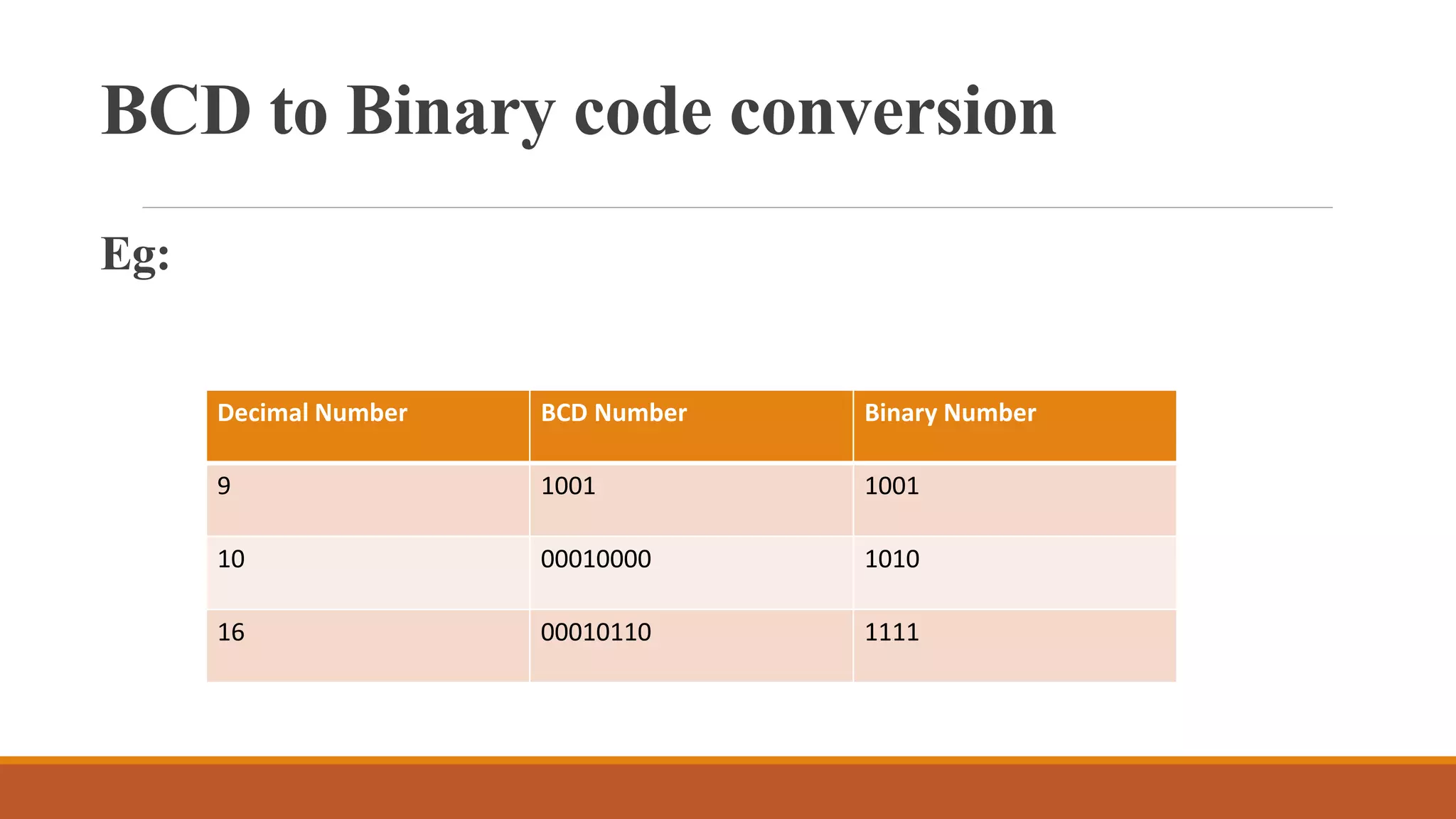Click the decimal cell containing 9
The width and height of the screenshot is (1456, 819).
pos(224,486)
